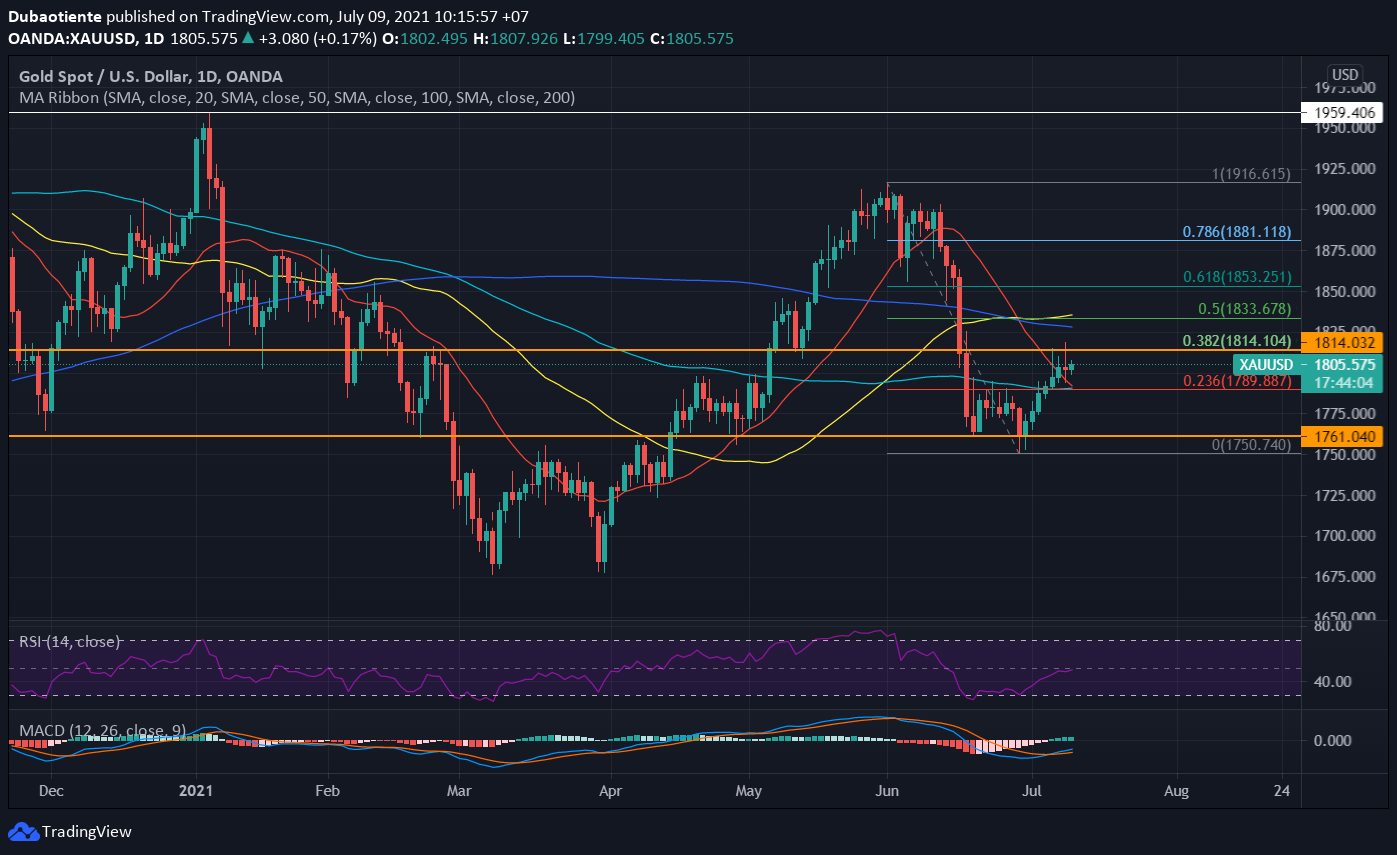Click the 0.000 MACD scale value

(1331, 741)
